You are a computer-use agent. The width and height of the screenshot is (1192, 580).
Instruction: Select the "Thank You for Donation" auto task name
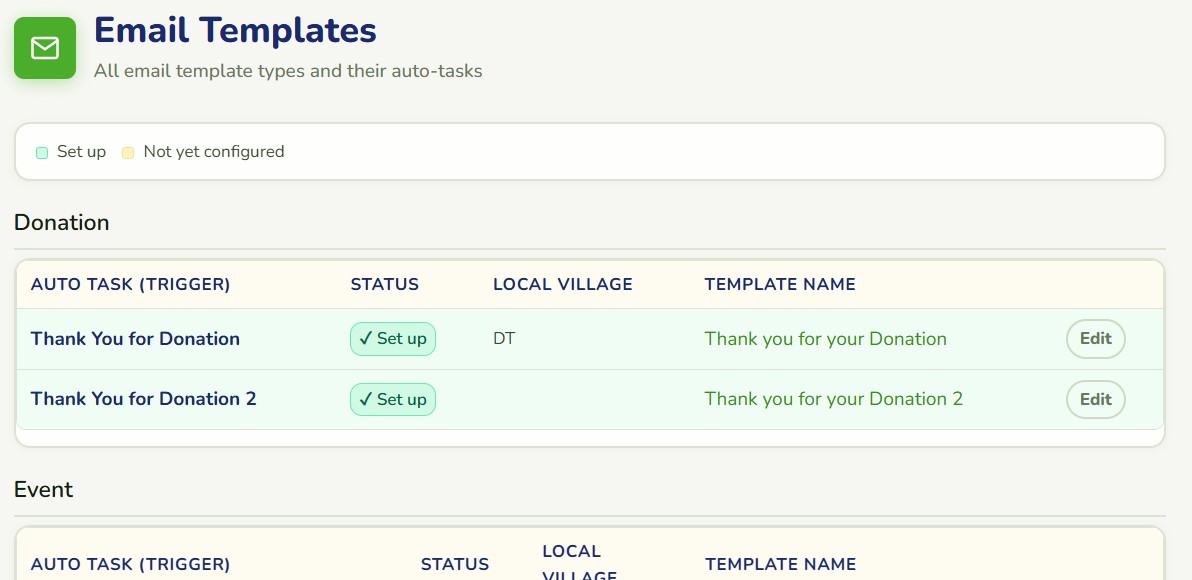point(135,339)
